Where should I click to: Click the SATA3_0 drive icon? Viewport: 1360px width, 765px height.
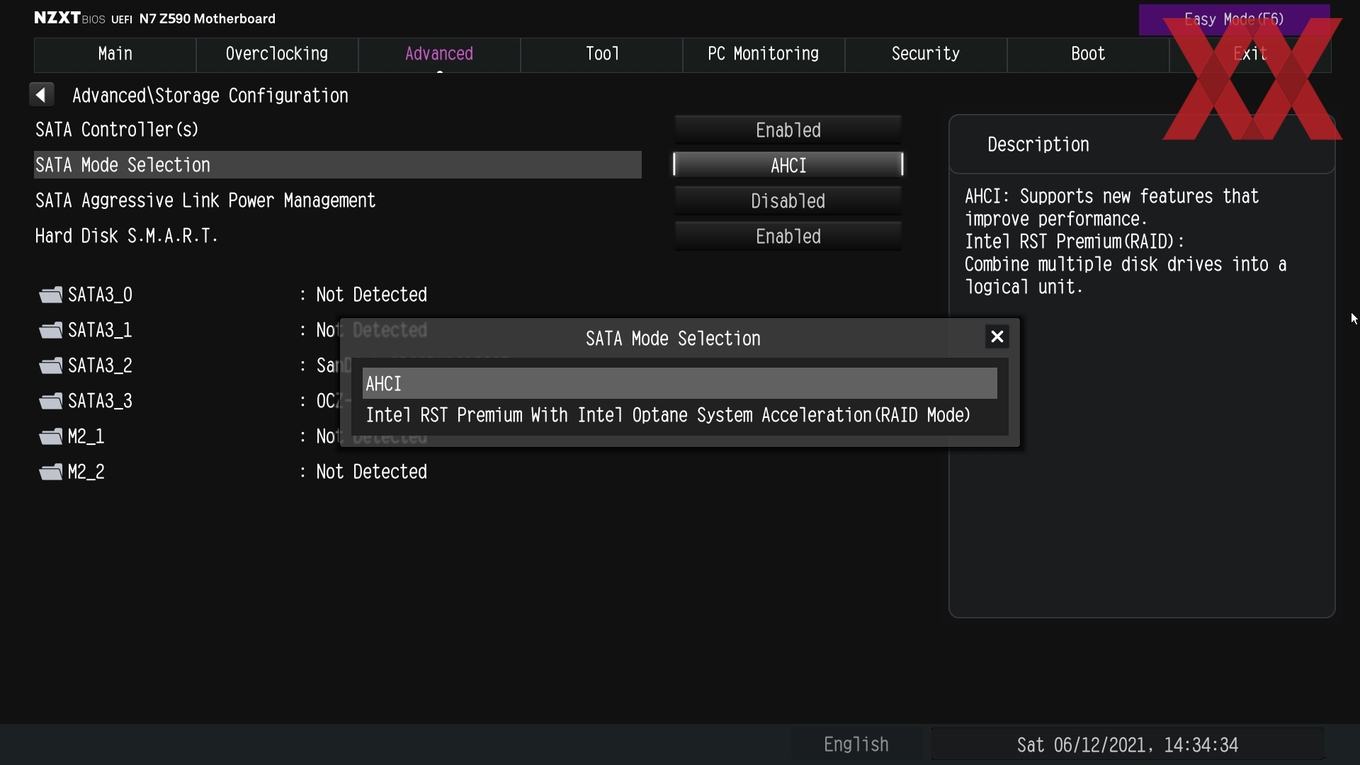(x=50, y=295)
